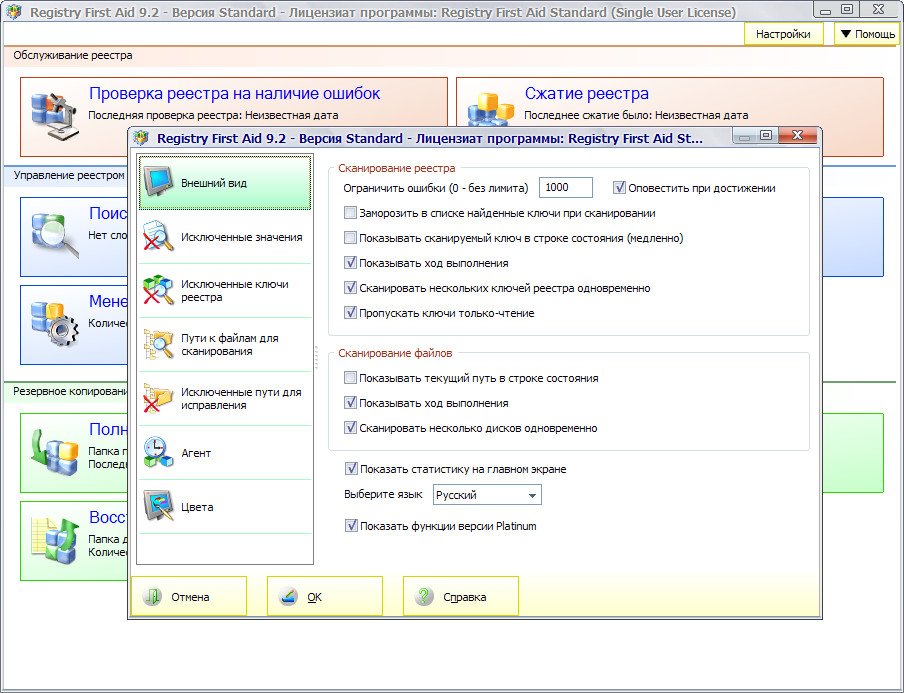Select the Исключенные ключи реестра icon
904x693 pixels.
(x=158, y=291)
